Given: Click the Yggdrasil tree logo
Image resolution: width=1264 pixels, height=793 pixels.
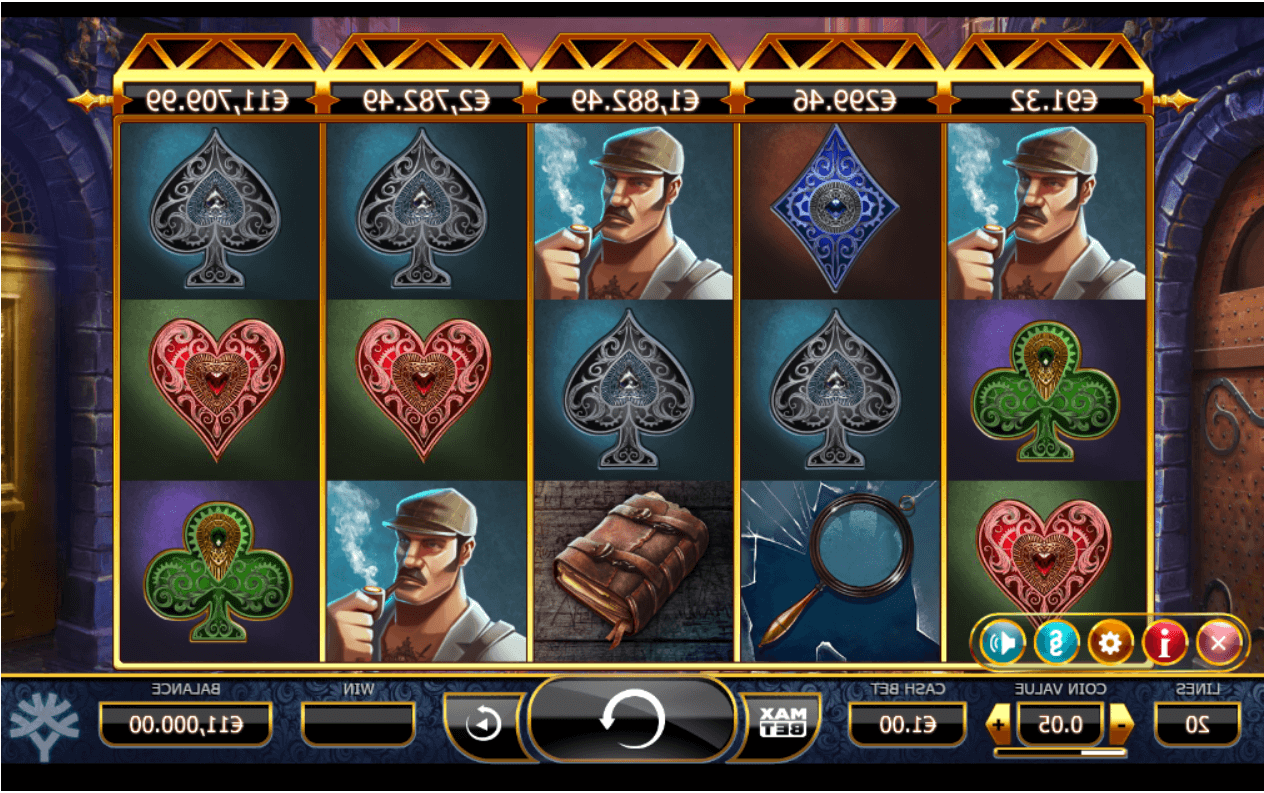Looking at the screenshot, I should (46, 721).
